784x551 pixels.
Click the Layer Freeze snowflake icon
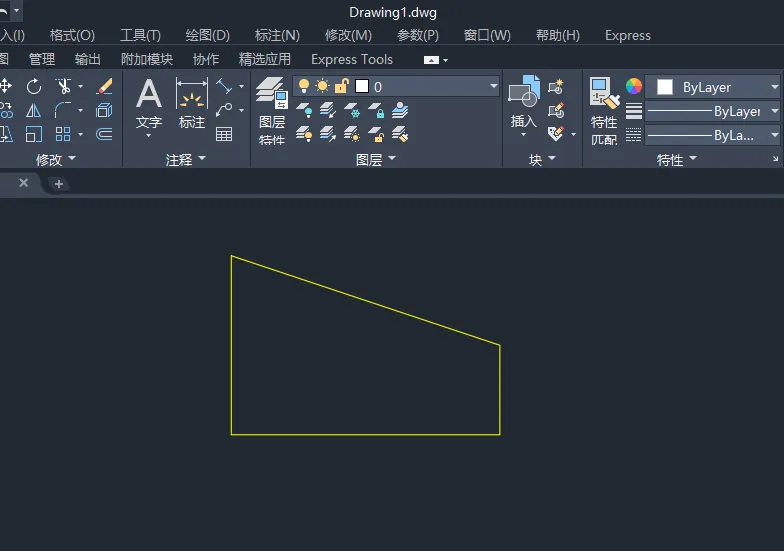point(352,110)
